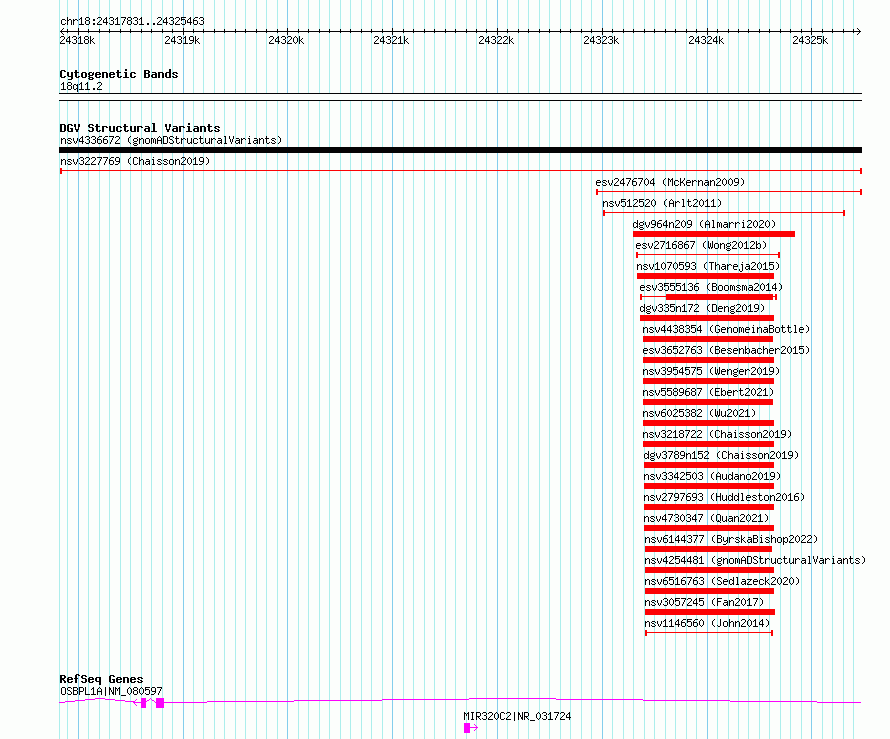Click the black bar under the nsv4336672 label
890x739 pixels.
(x=460, y=150)
